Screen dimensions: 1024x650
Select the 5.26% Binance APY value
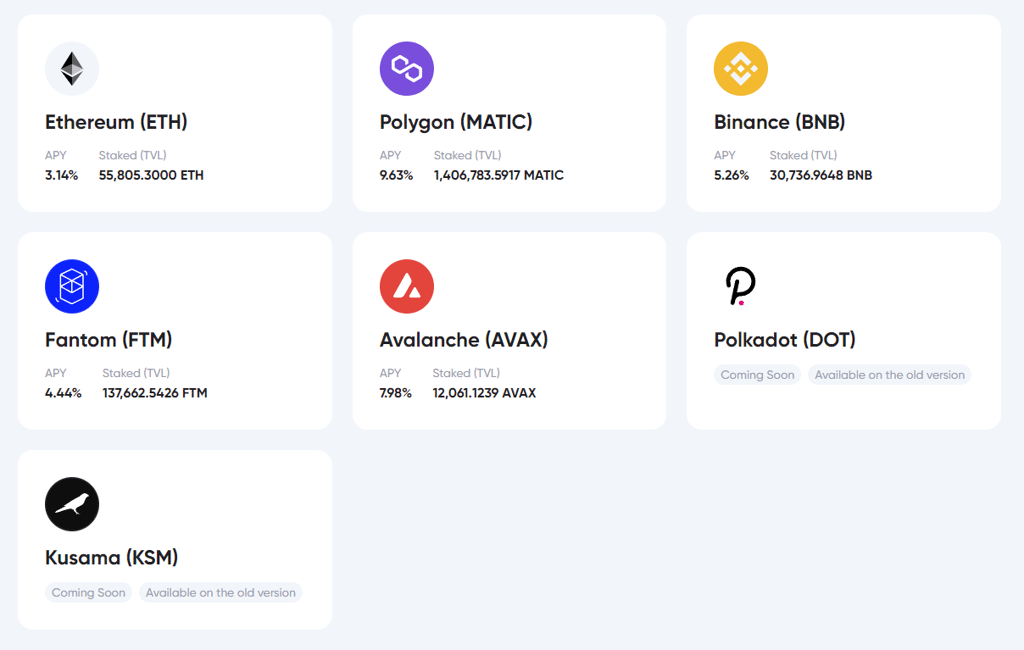tap(731, 175)
